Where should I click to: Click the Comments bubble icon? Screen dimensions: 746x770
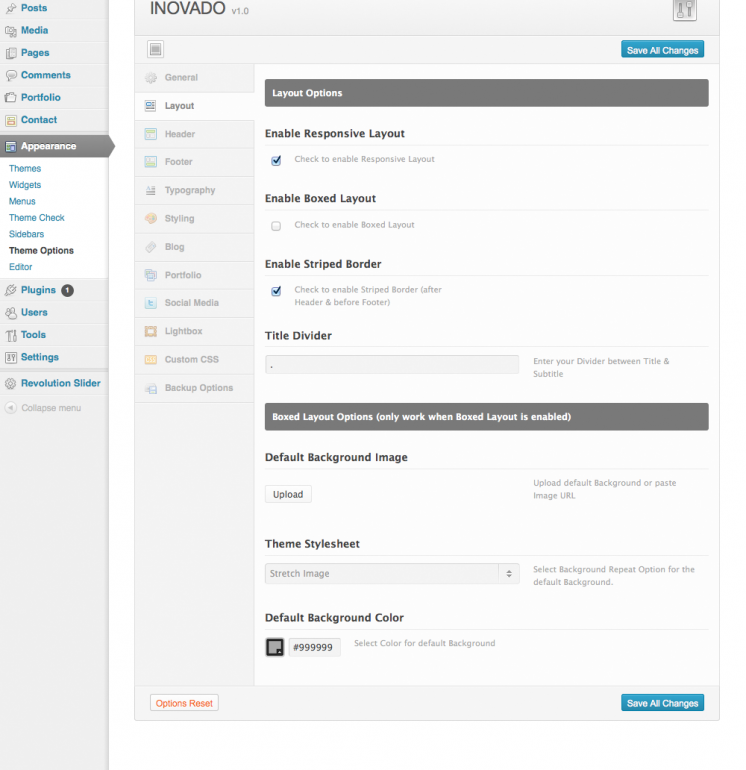tap(11, 76)
